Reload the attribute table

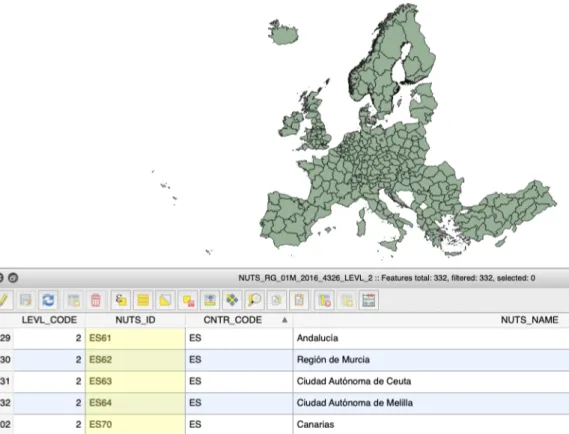coord(48,300)
